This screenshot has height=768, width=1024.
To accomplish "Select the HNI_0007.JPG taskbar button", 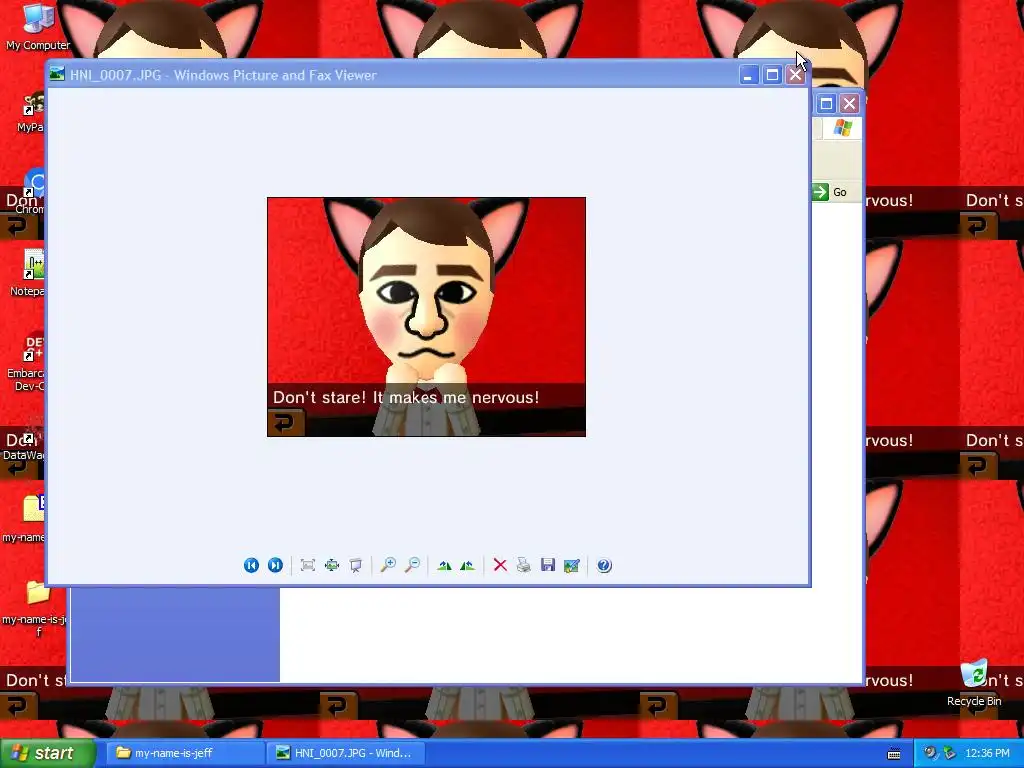I will tap(345, 753).
